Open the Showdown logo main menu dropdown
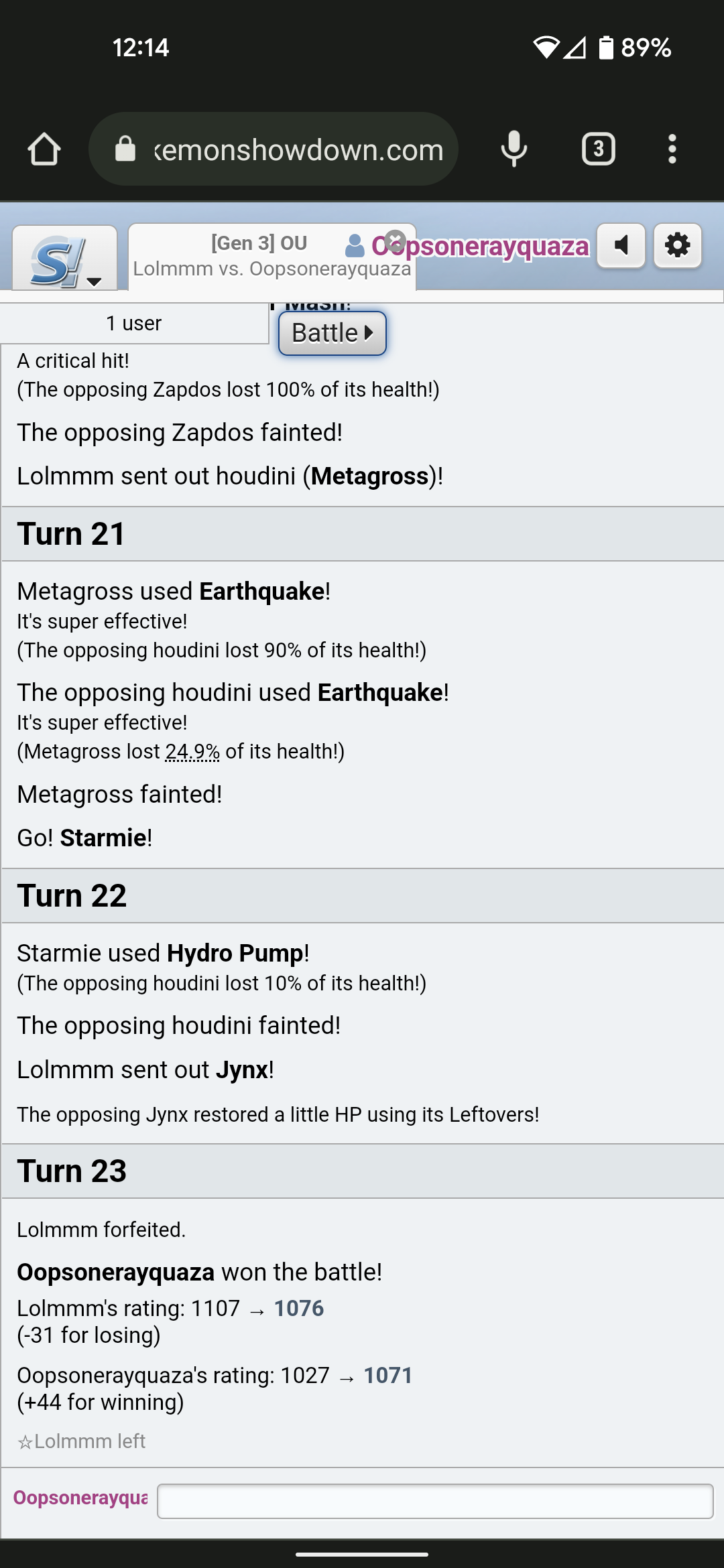 pyautogui.click(x=65, y=259)
